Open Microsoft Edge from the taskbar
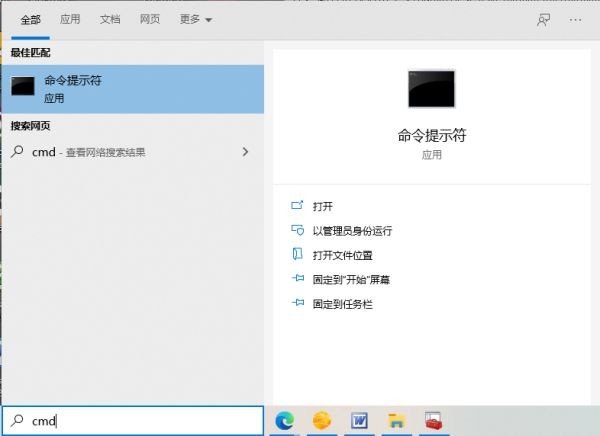 pos(284,421)
